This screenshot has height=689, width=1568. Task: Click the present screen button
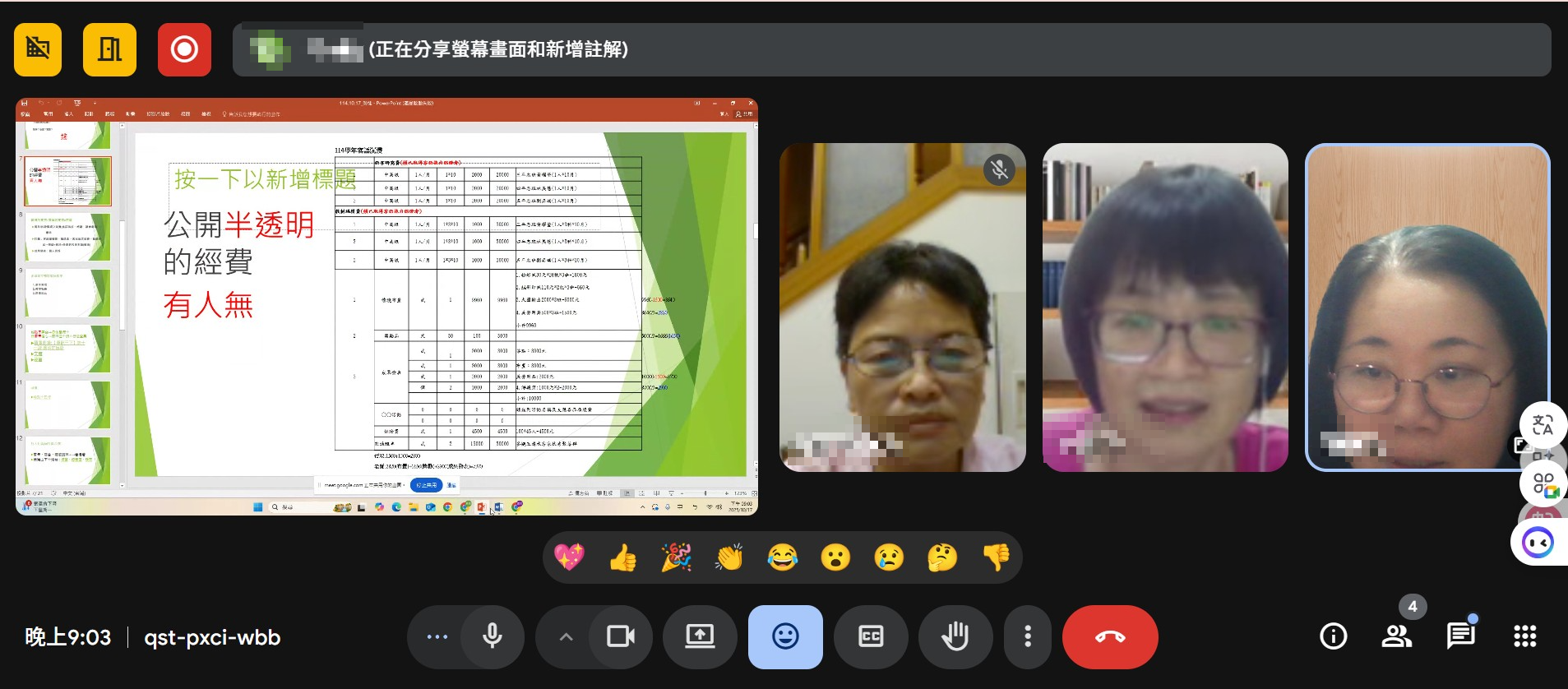700,636
